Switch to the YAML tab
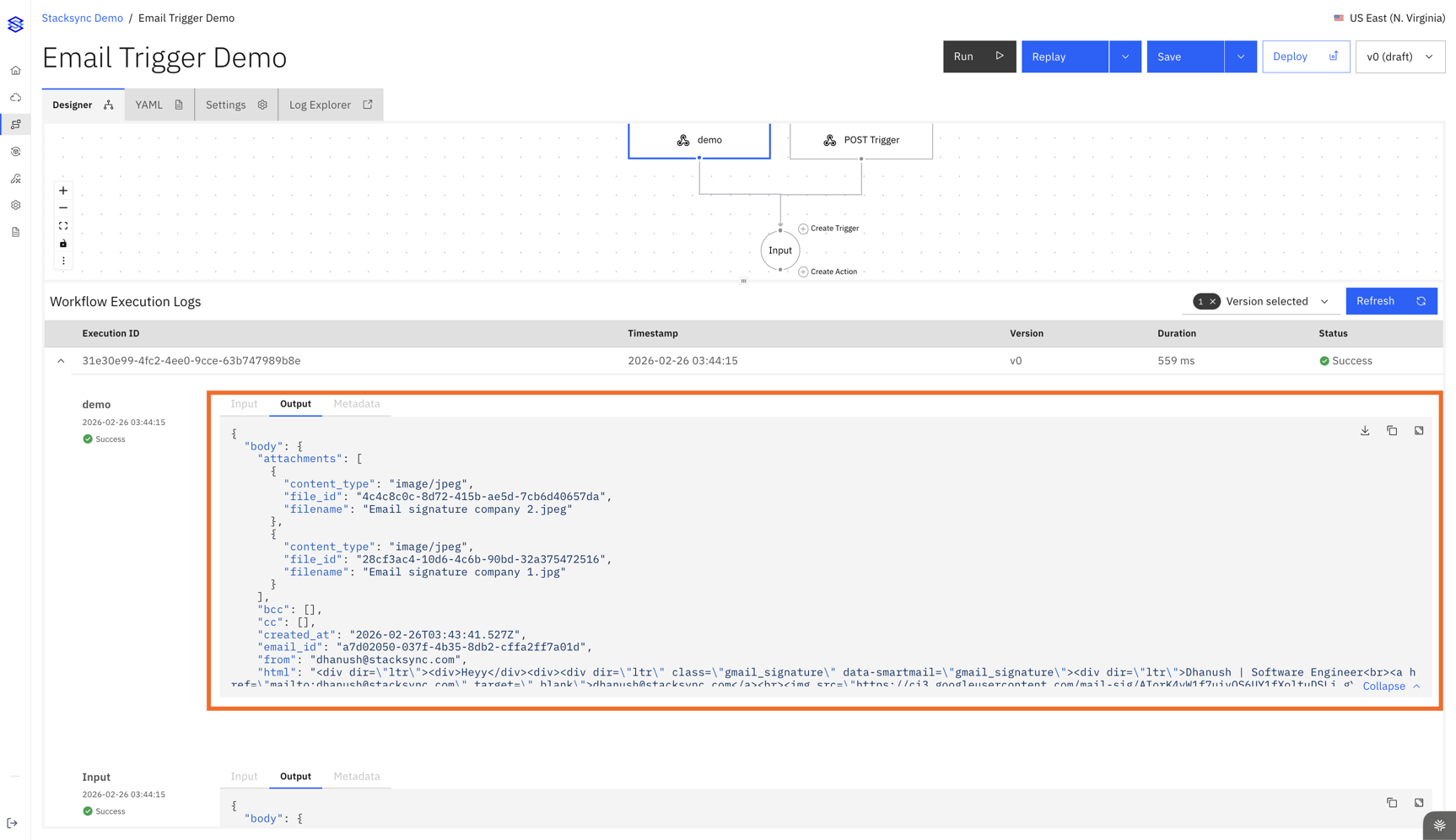The height and width of the screenshot is (840, 1456). click(x=159, y=105)
